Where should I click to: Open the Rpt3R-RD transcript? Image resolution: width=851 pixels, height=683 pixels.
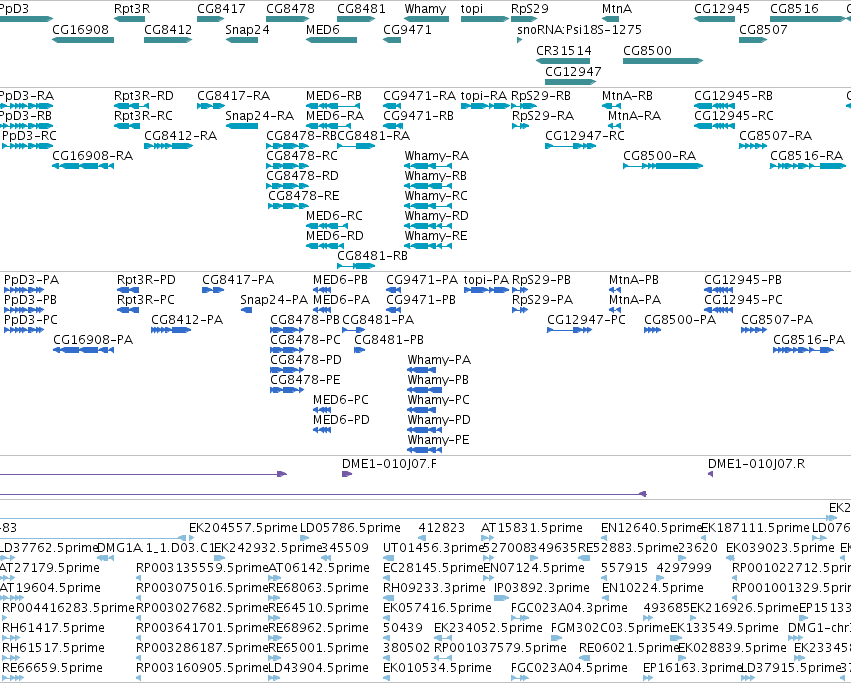[x=131, y=106]
